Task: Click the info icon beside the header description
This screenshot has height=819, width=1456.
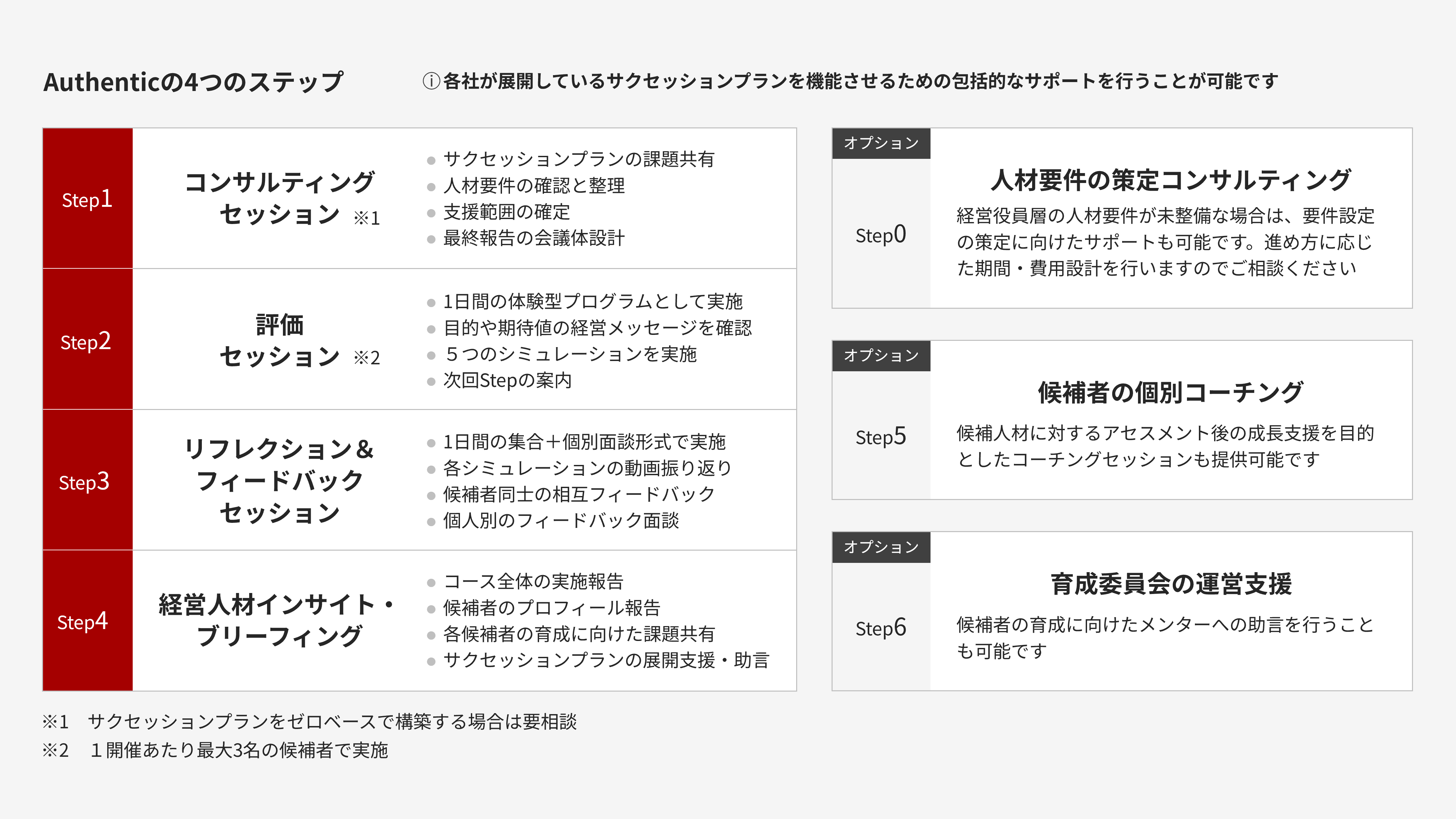Action: tap(431, 81)
